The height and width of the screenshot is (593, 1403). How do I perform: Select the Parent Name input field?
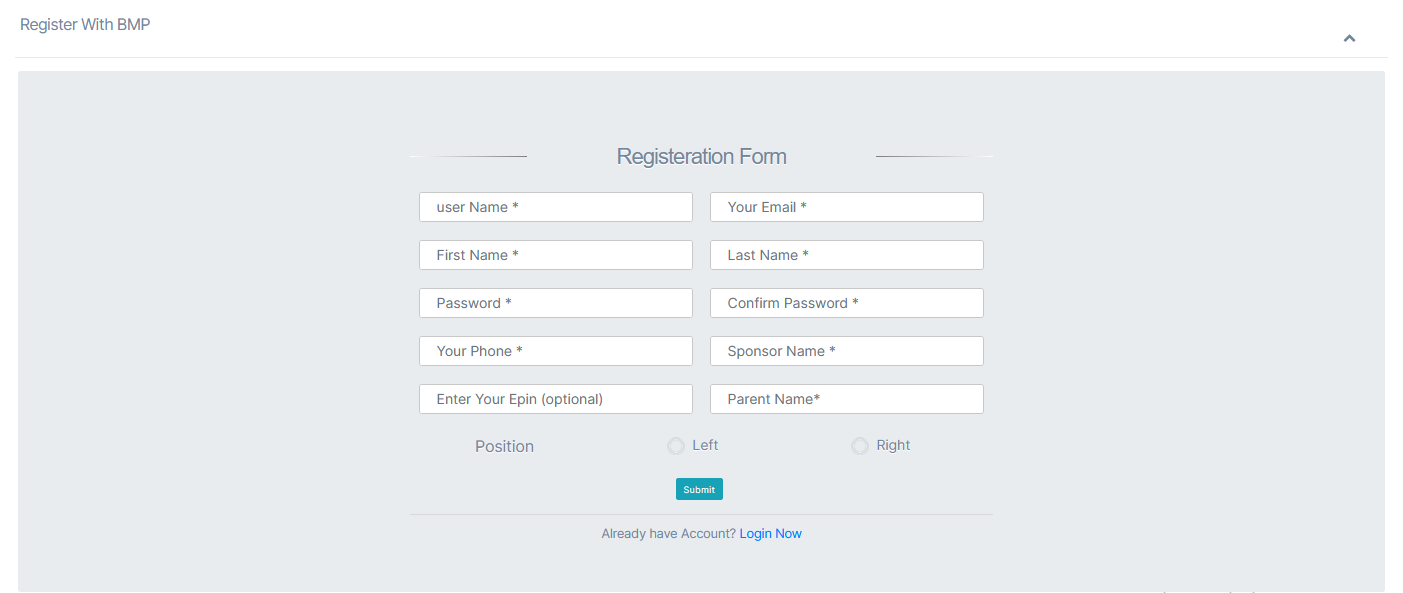pos(846,399)
